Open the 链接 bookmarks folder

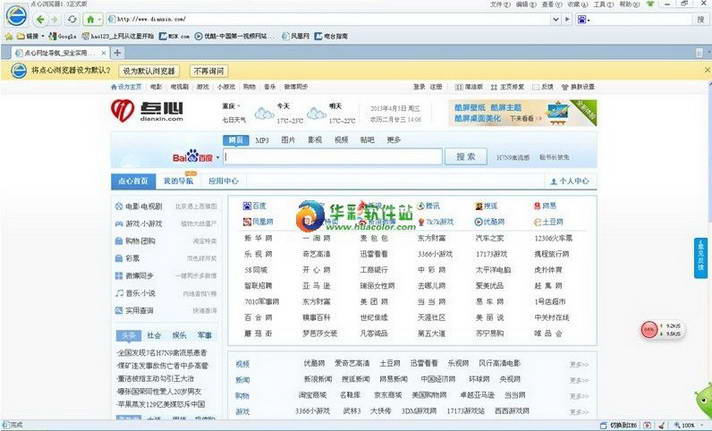coord(30,36)
